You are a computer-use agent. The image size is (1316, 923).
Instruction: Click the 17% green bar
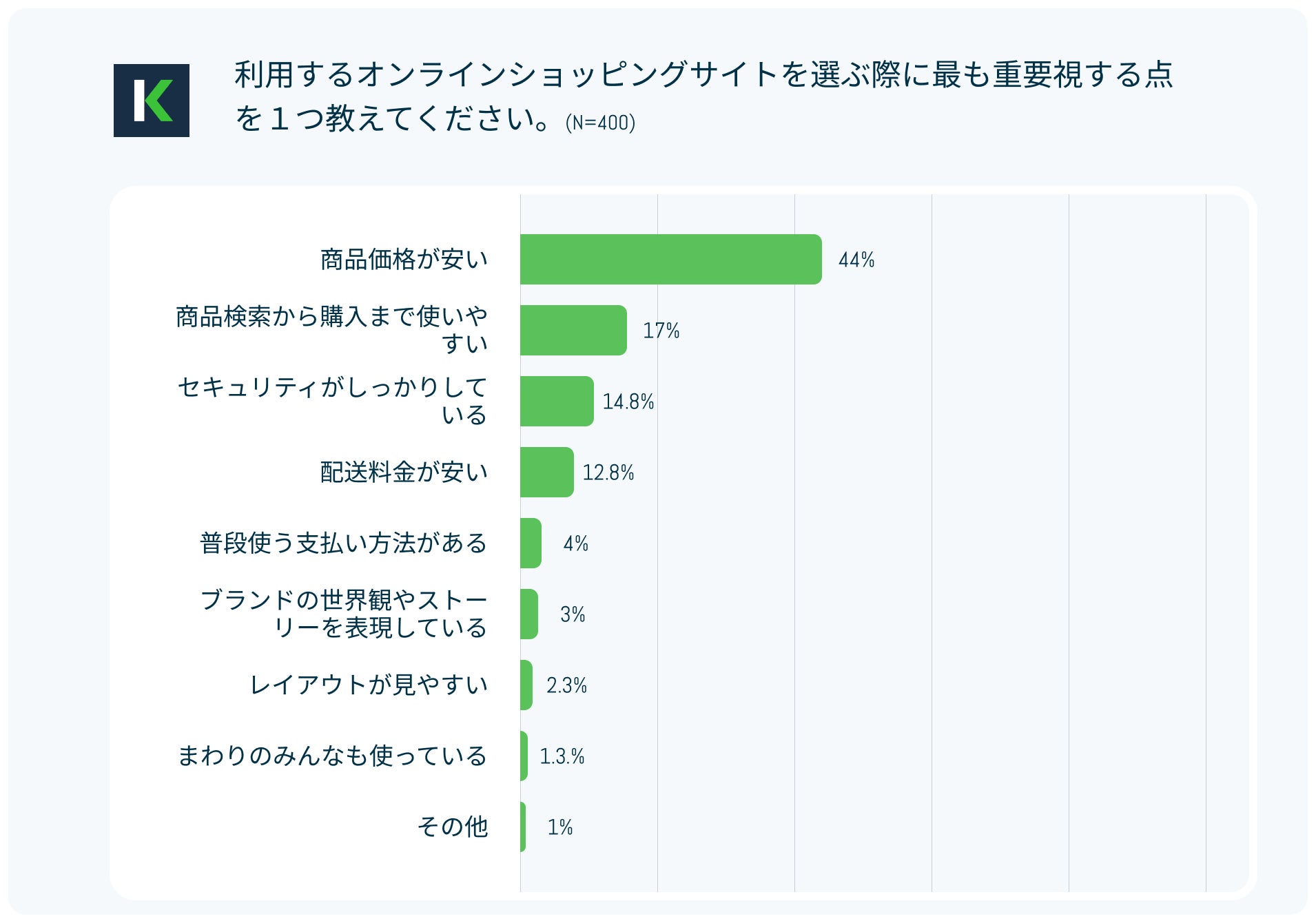573,331
